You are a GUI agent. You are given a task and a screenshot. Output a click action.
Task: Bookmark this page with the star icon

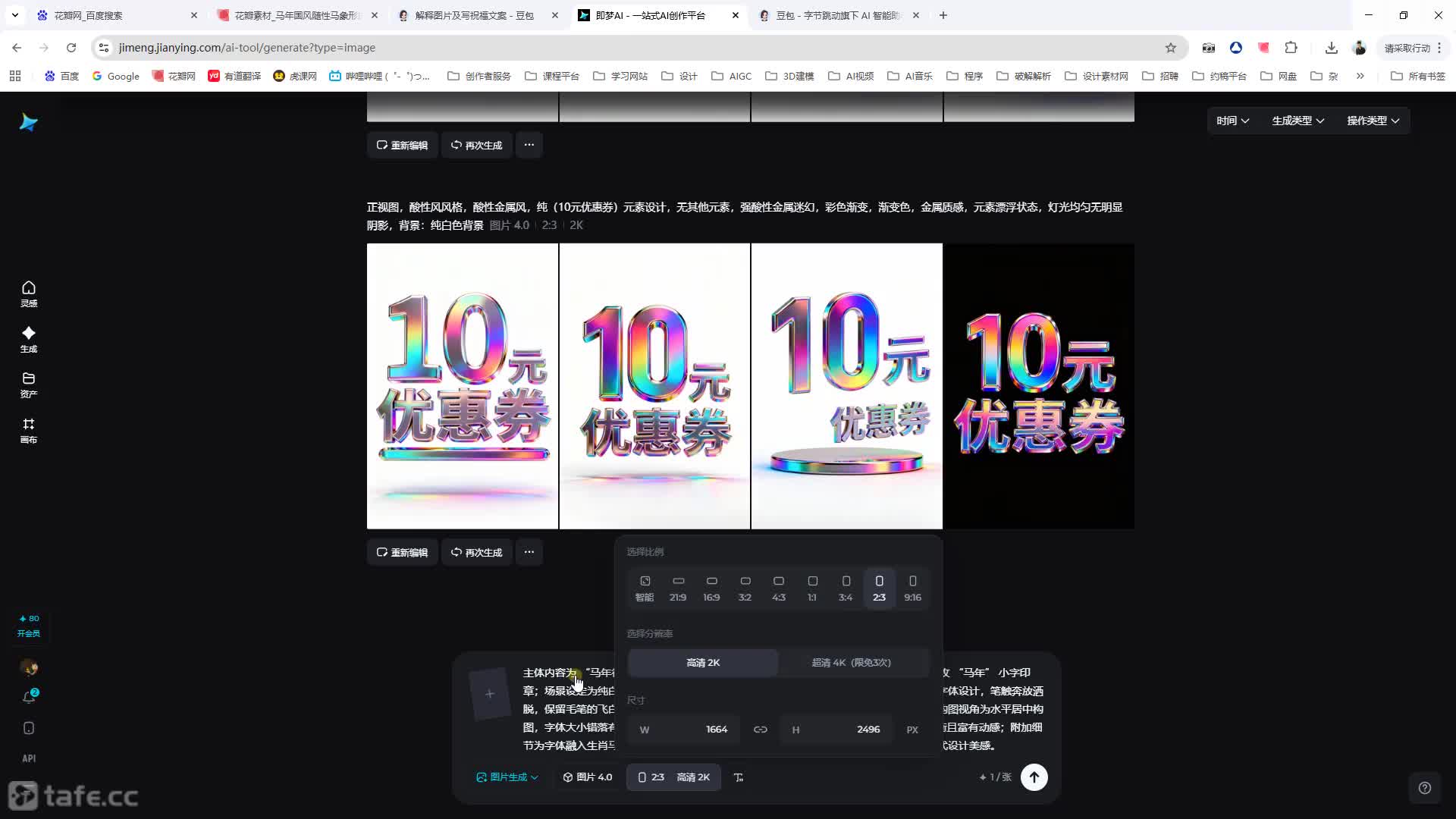(1171, 48)
